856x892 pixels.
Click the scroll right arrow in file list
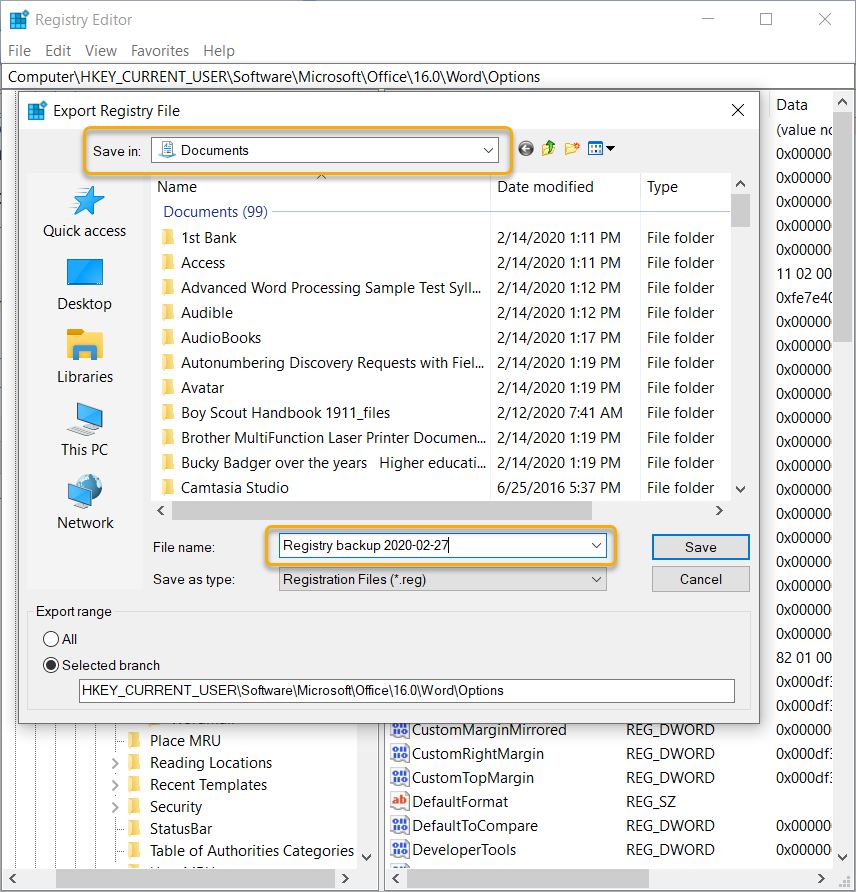719,510
